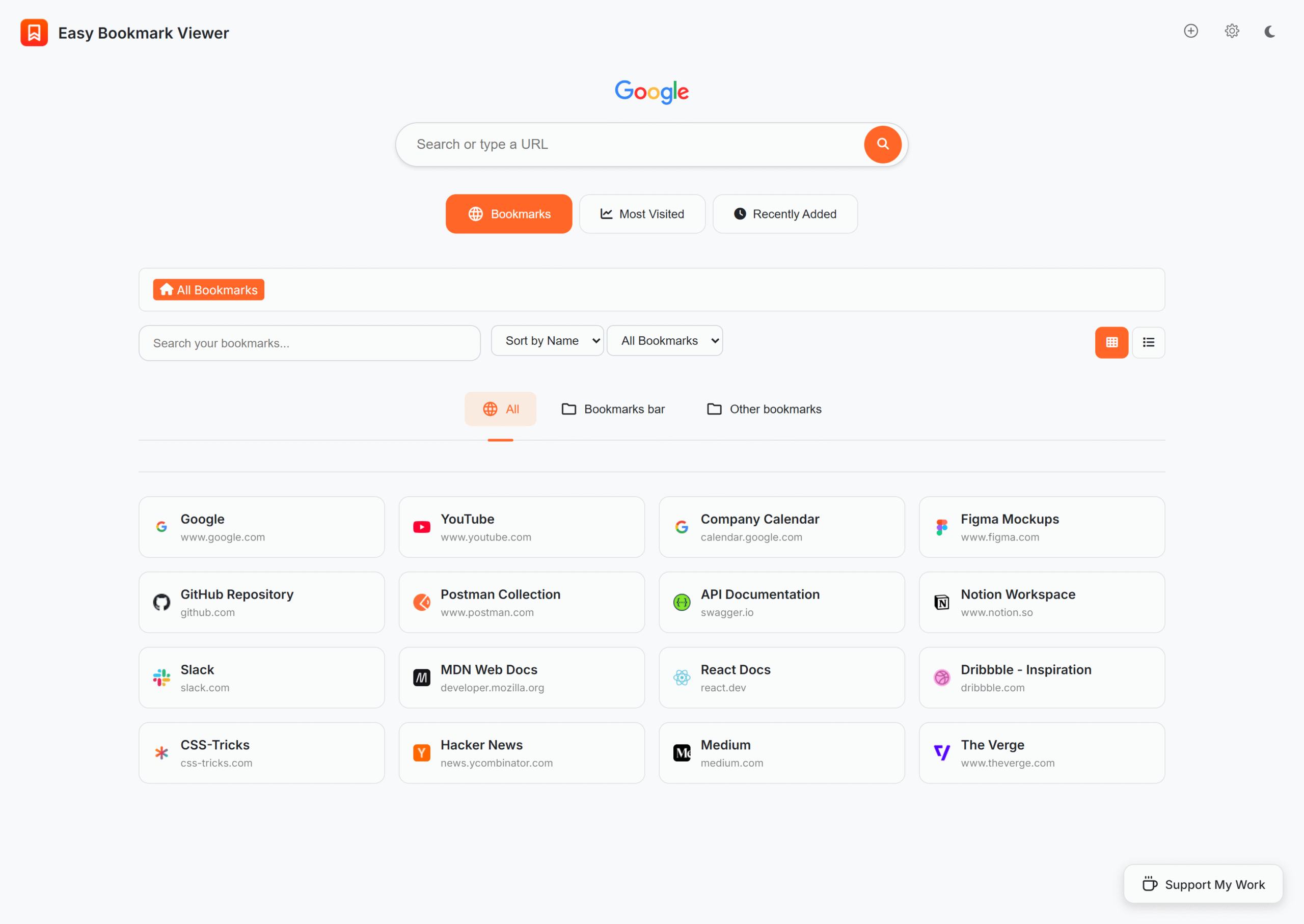Click the www.notion.so URL text
This screenshot has height=924, width=1304.
point(996,612)
